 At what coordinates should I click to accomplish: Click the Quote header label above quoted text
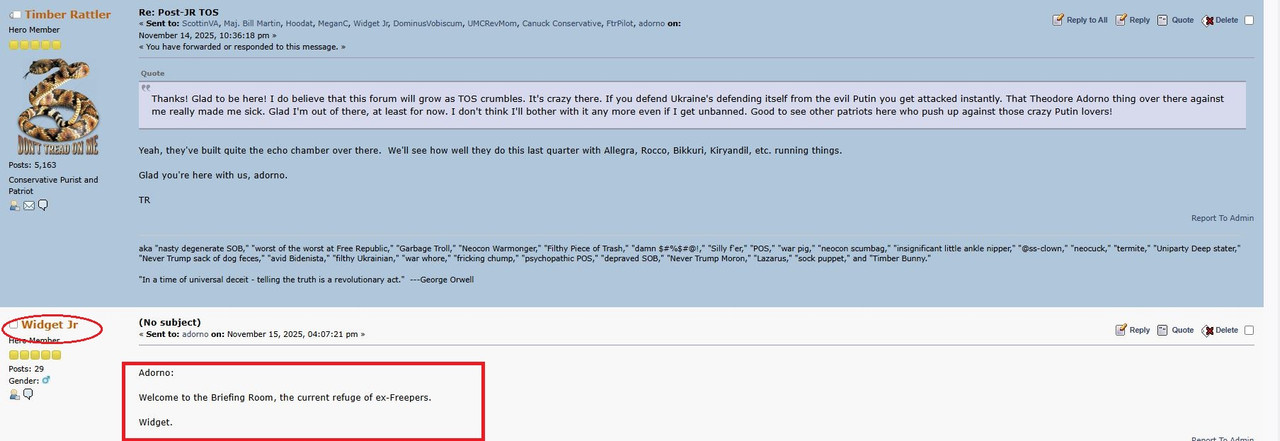pyautogui.click(x=152, y=73)
